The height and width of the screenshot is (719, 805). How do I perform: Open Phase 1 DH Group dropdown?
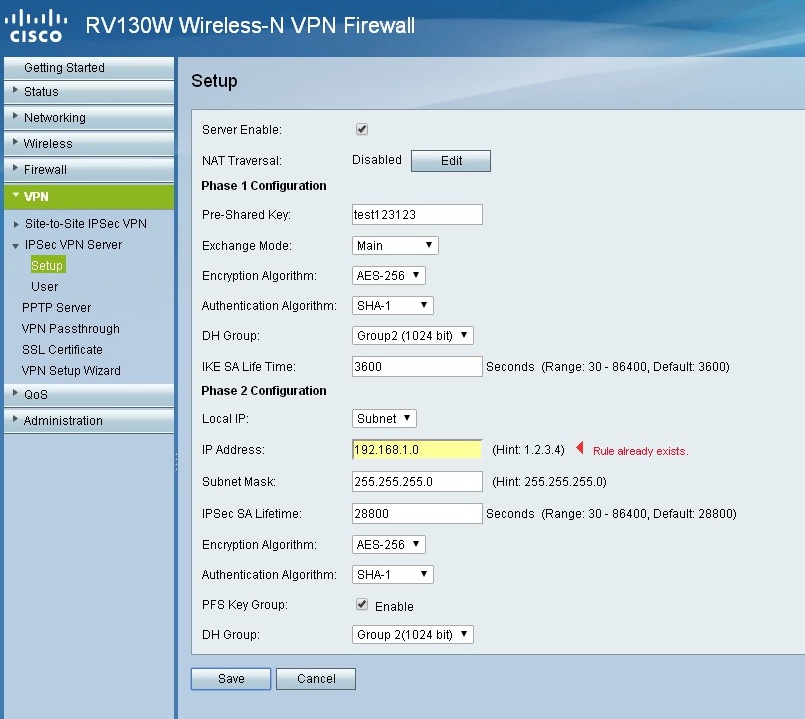click(x=413, y=336)
